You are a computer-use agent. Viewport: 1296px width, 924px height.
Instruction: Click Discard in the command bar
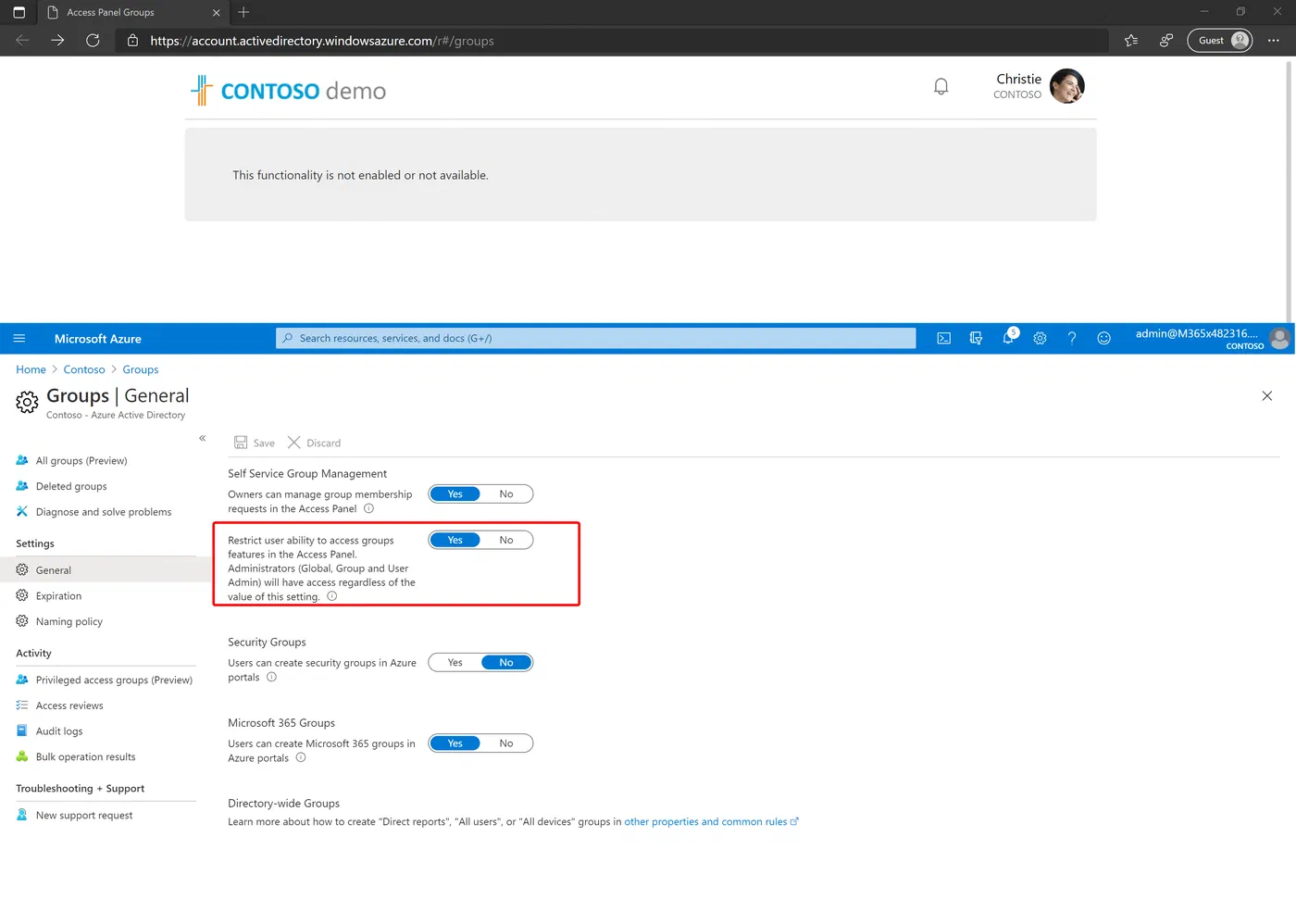pos(314,443)
